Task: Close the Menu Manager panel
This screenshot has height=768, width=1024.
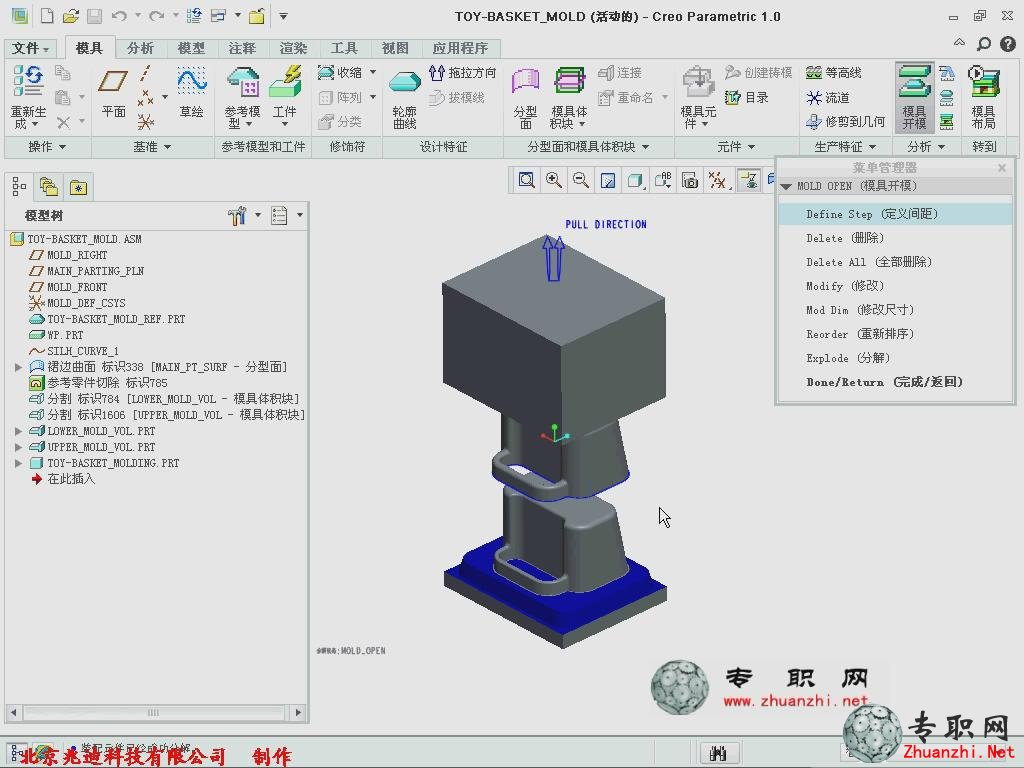Action: pos(1002,168)
